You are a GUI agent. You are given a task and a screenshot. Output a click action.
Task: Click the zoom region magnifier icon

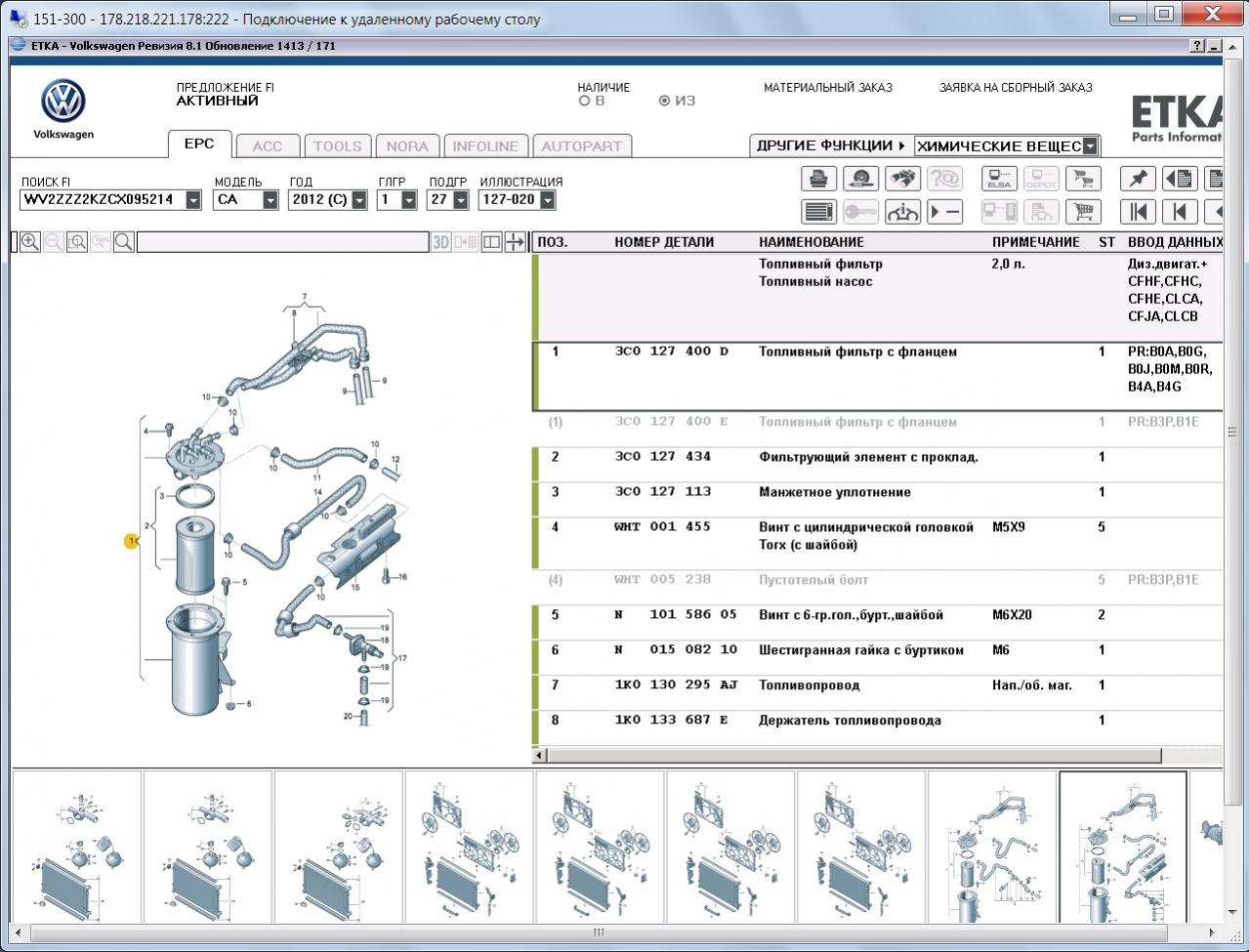(x=77, y=242)
